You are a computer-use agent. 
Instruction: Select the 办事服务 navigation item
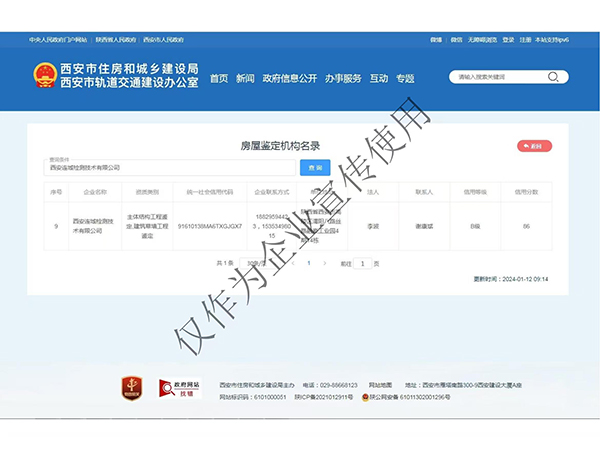[x=343, y=78]
